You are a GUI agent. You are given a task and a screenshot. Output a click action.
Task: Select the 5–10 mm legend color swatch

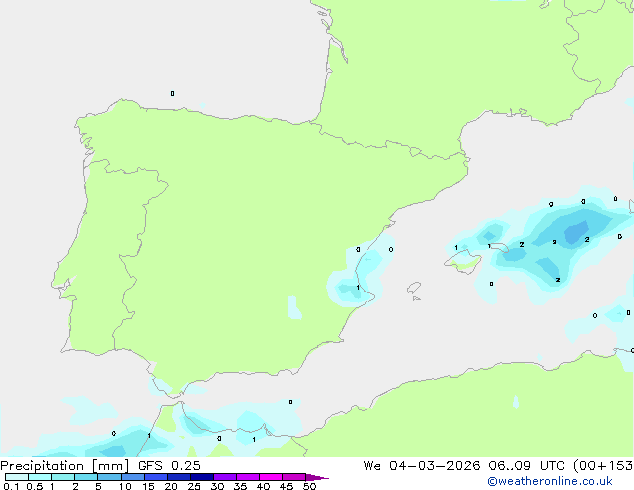point(109,477)
